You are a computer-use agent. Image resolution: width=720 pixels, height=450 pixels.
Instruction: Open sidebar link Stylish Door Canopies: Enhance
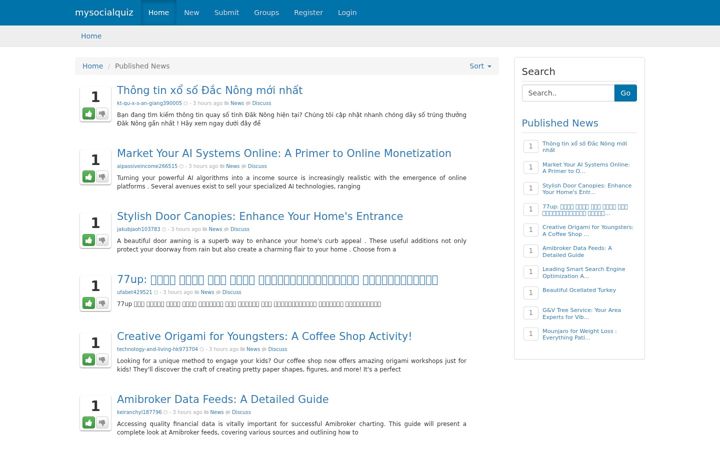587,189
